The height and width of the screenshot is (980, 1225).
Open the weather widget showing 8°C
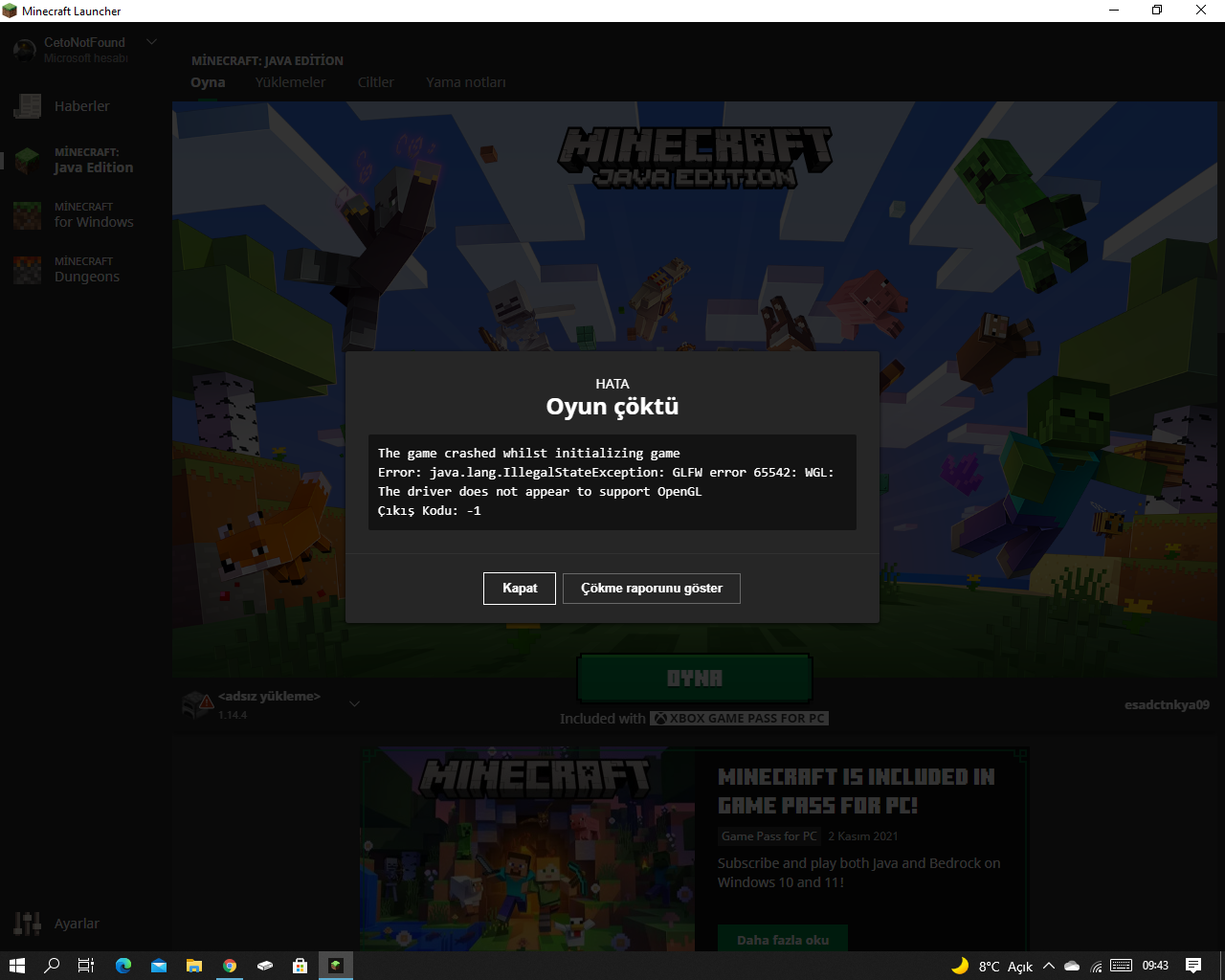[991, 966]
